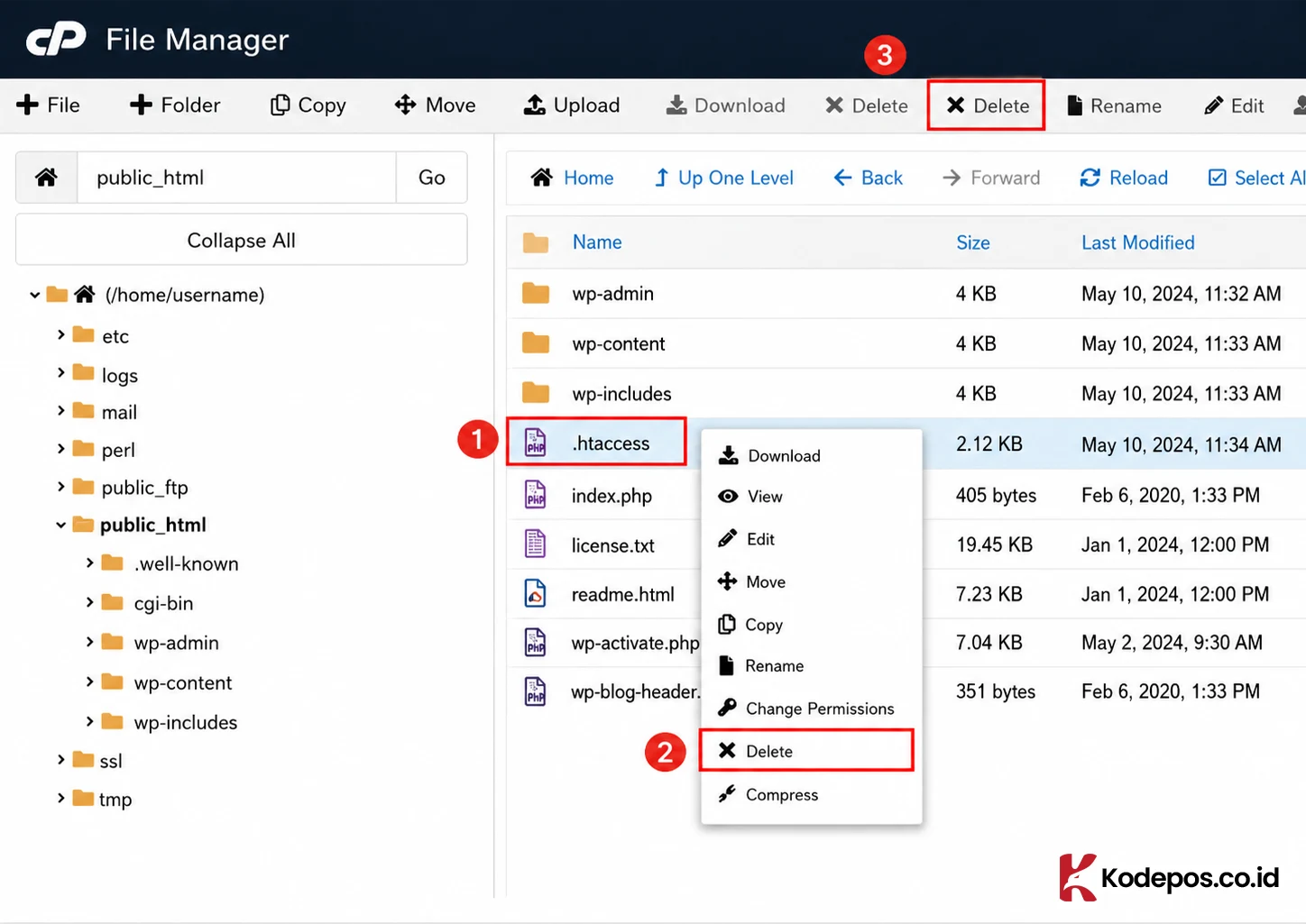
Task: Click the wp-content folder icon in the file list
Action: click(x=536, y=343)
